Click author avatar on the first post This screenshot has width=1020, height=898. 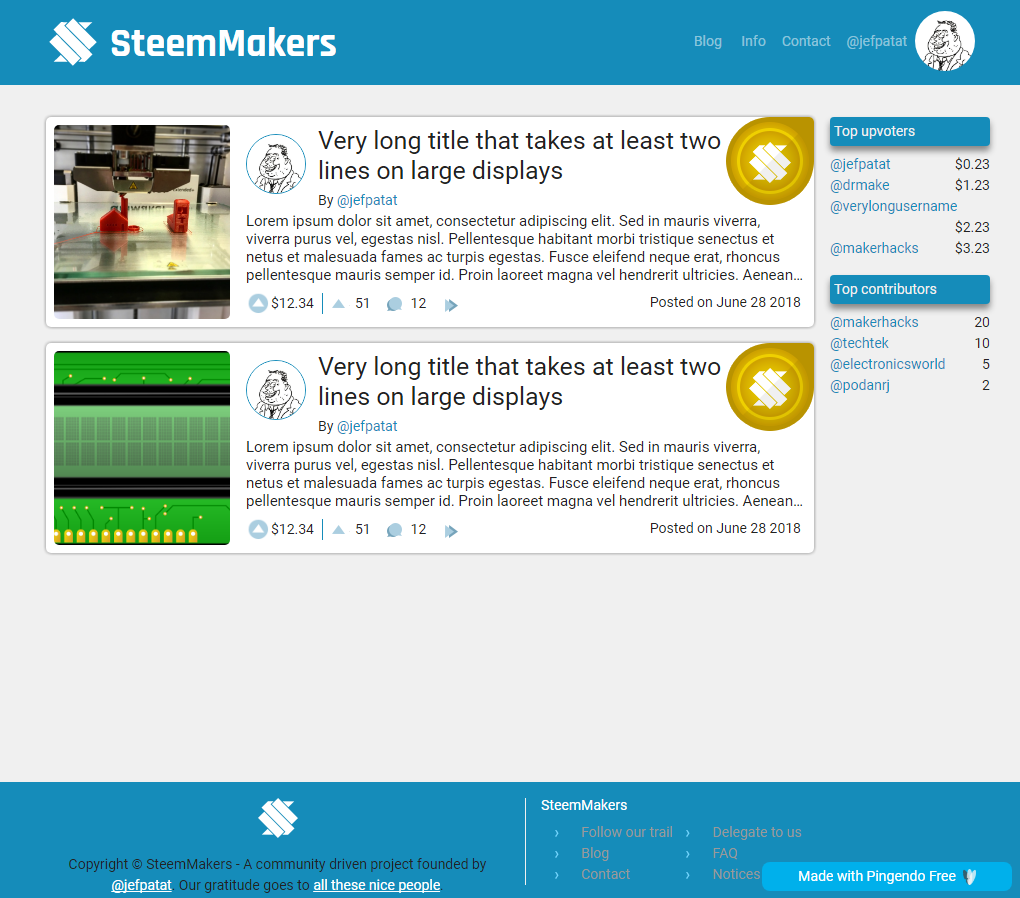(276, 164)
